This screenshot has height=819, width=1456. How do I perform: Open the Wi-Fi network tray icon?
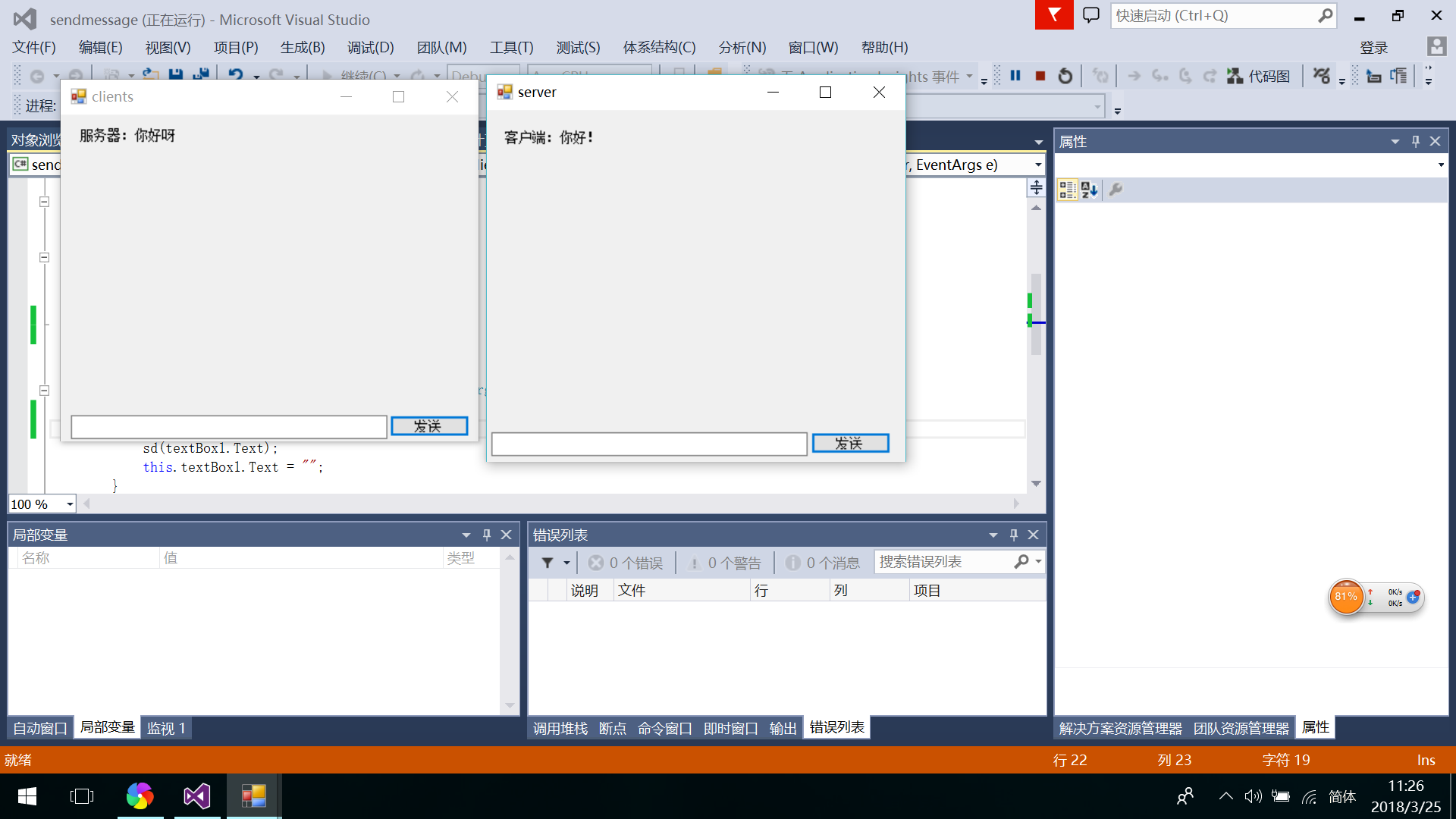pos(1310,796)
